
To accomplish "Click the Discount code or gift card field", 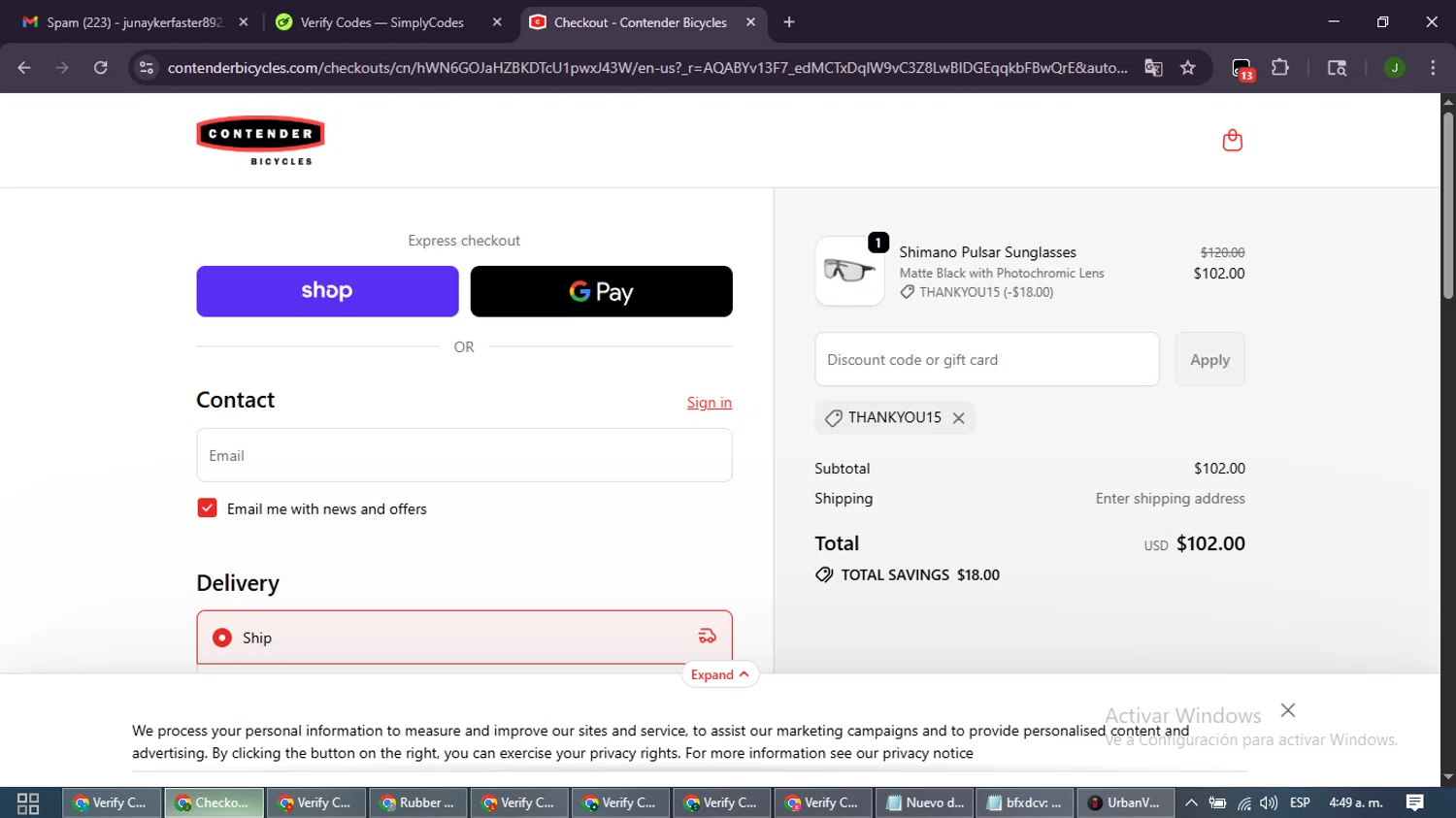I will point(987,359).
